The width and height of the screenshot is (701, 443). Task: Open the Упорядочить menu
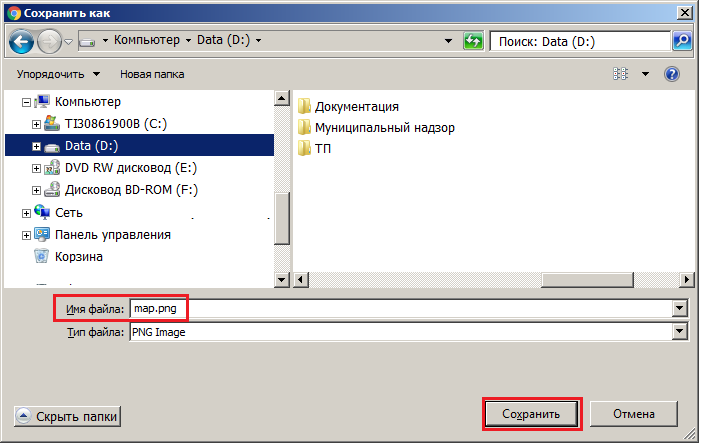click(59, 74)
